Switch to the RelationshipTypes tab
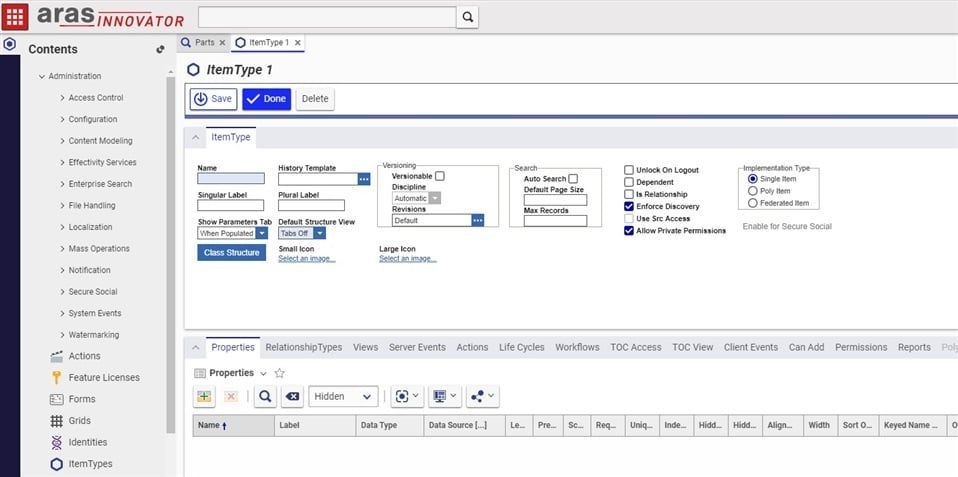 303,347
